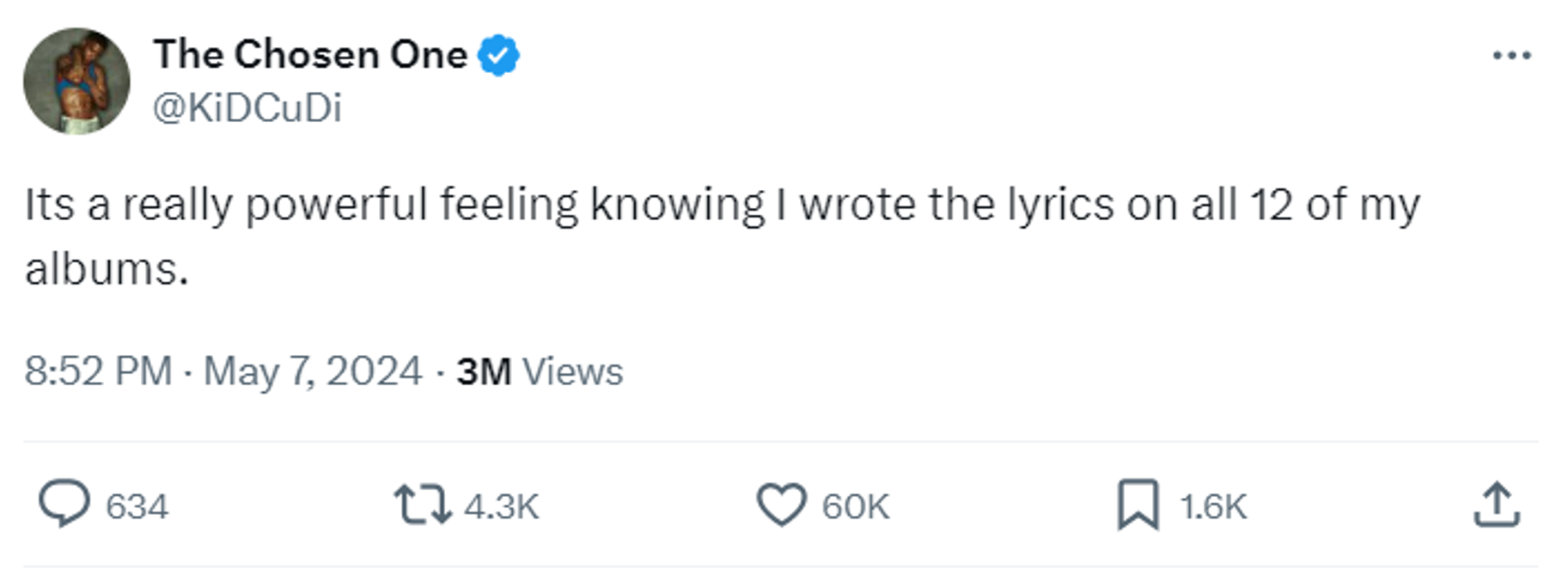Click the blue verified checkmark badge
Screen dimensions: 1568x576
coord(498,55)
